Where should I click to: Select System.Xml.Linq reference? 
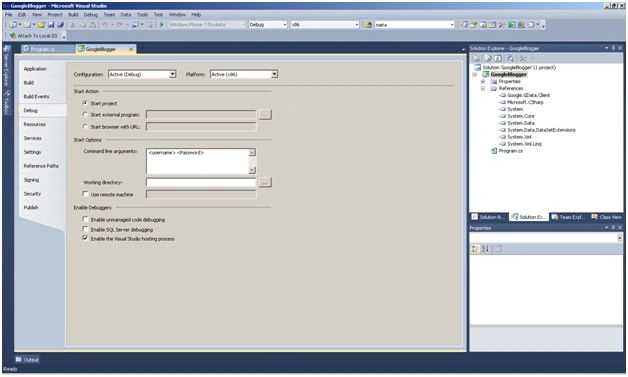(524, 144)
